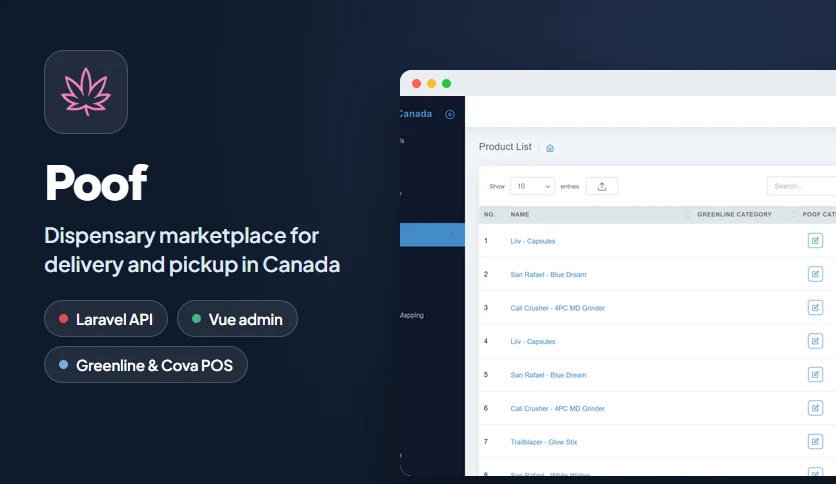Edit row 4 Liiv - Capsules

pyautogui.click(x=815, y=341)
